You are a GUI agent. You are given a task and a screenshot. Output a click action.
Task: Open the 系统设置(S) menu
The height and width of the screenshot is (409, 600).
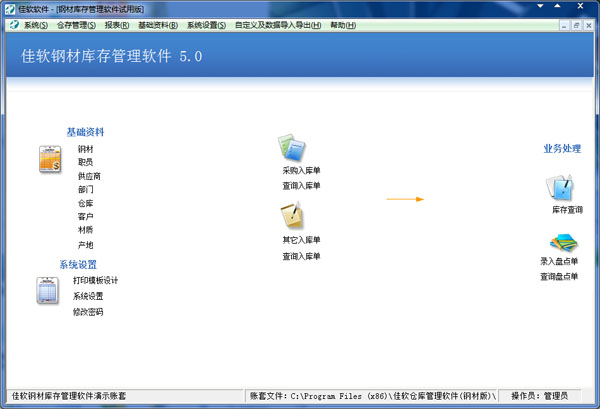tap(206, 25)
